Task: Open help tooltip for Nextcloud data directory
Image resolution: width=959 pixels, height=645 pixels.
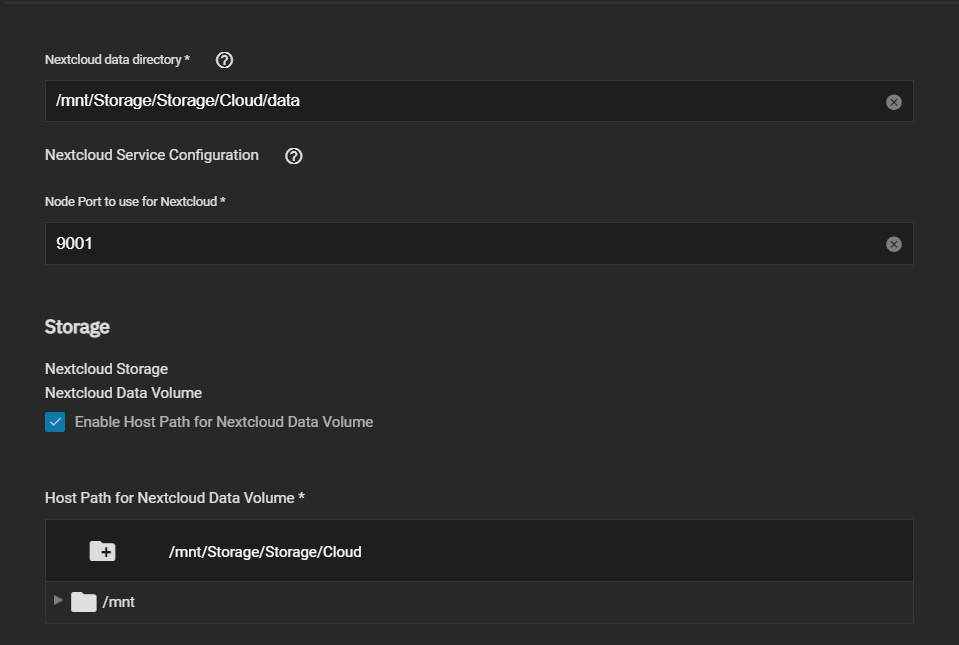Action: pyautogui.click(x=224, y=60)
